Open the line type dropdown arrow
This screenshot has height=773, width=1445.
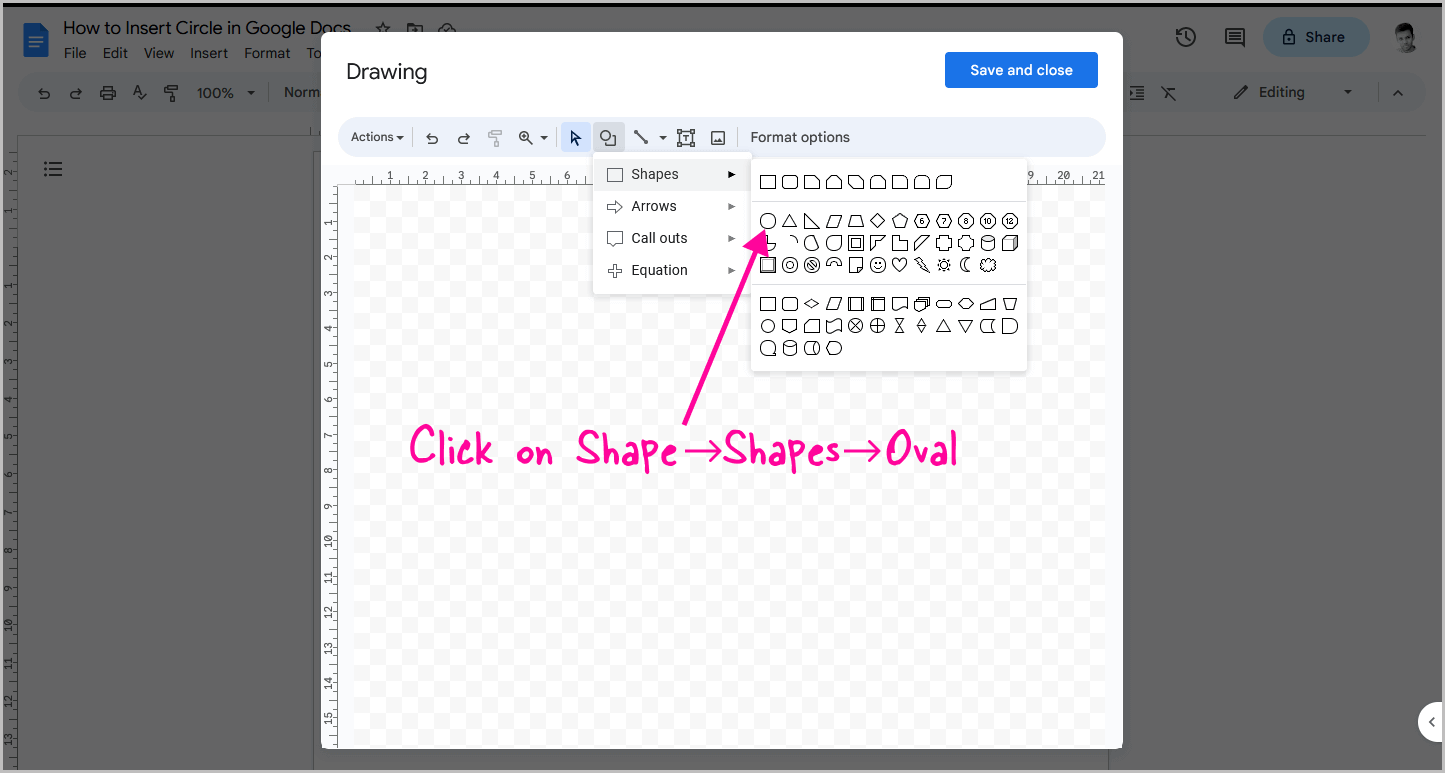tap(662, 138)
